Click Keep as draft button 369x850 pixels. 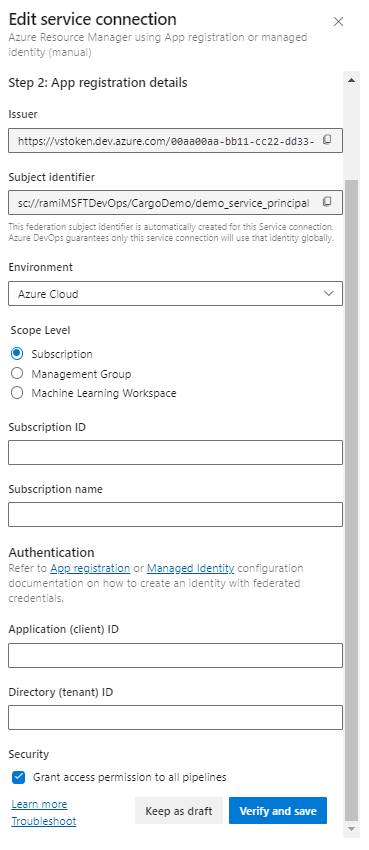(179, 811)
